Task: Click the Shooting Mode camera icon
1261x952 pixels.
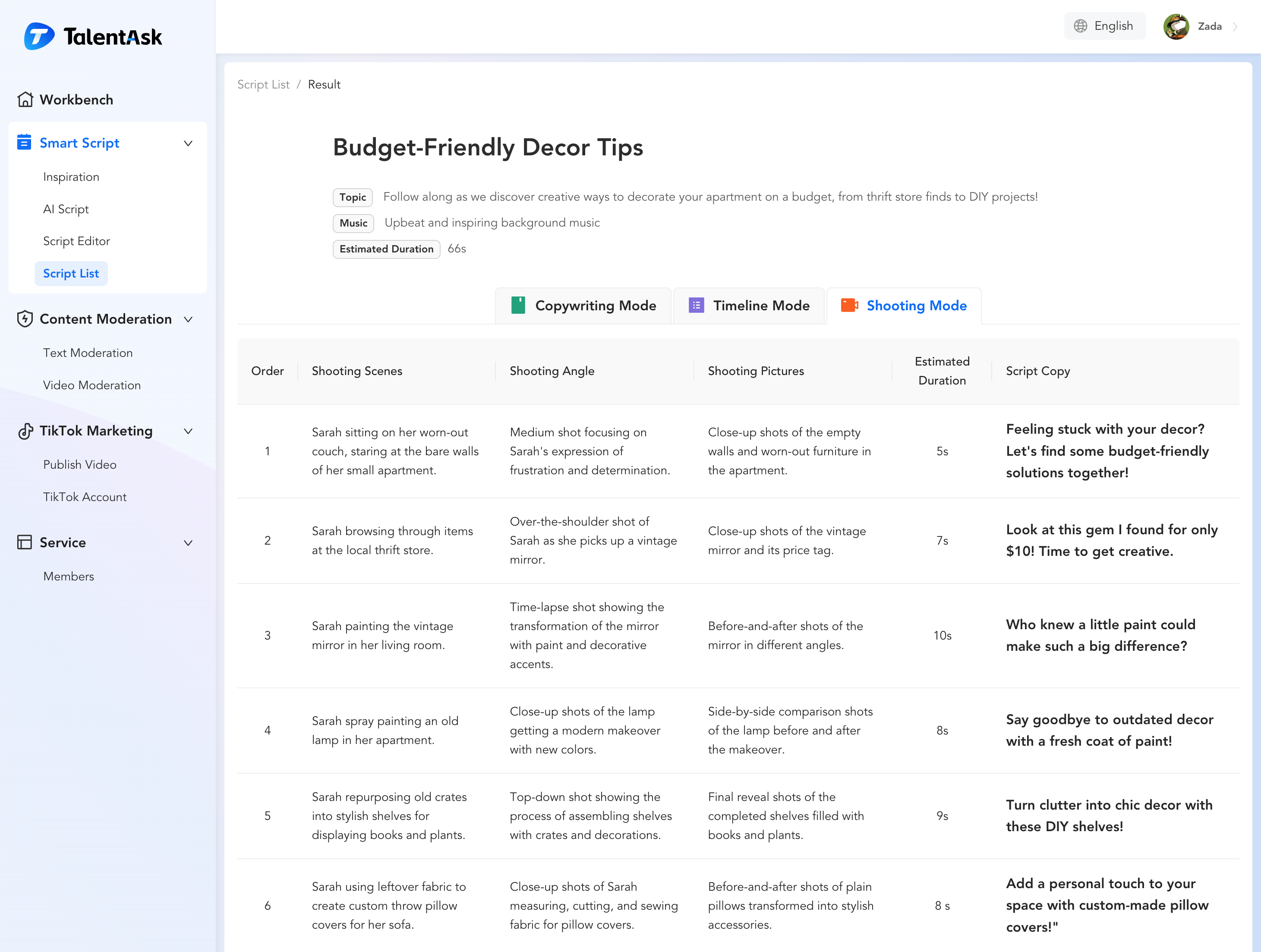Action: [x=849, y=306]
